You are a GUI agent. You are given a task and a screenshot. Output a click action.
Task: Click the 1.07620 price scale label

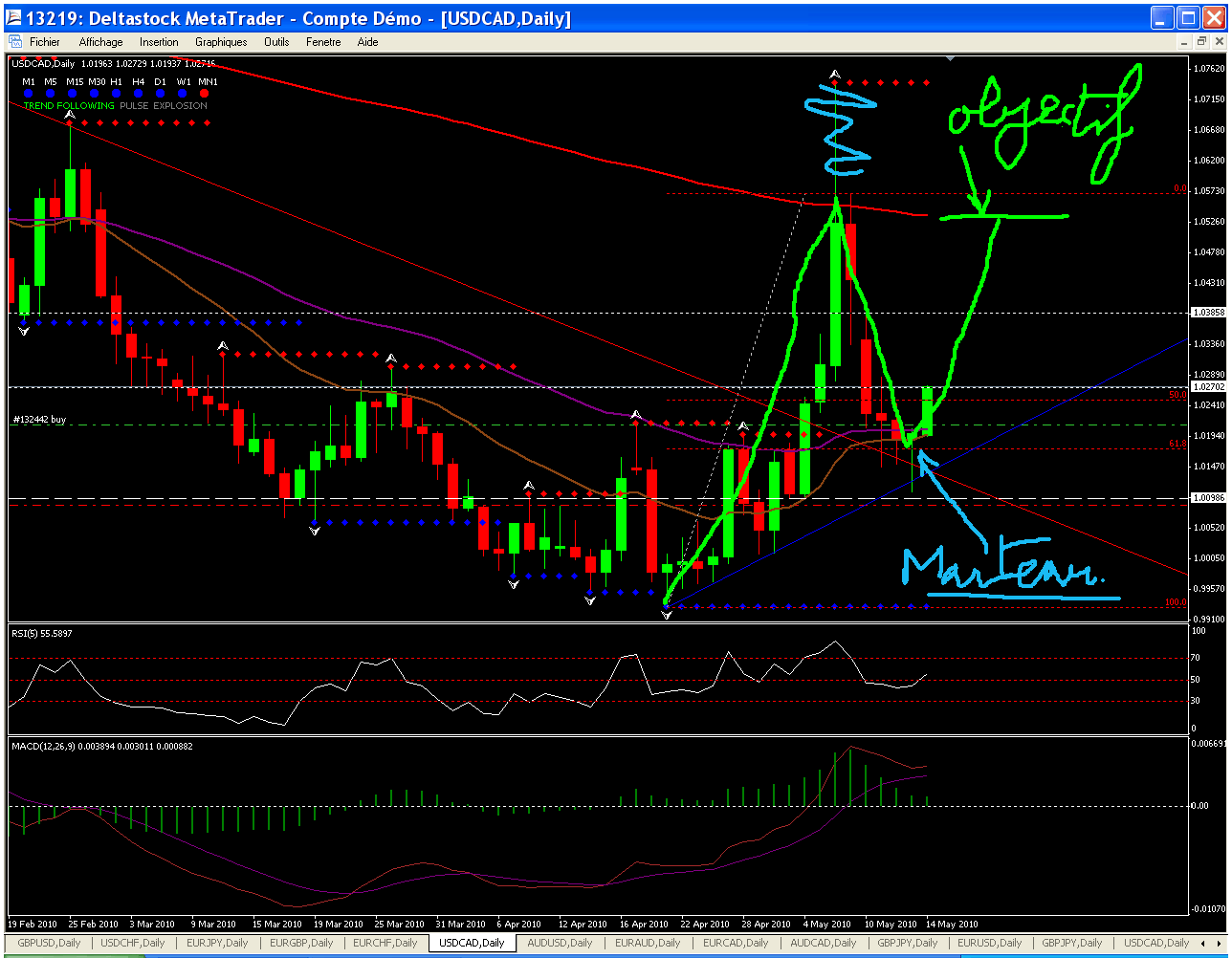[1209, 68]
